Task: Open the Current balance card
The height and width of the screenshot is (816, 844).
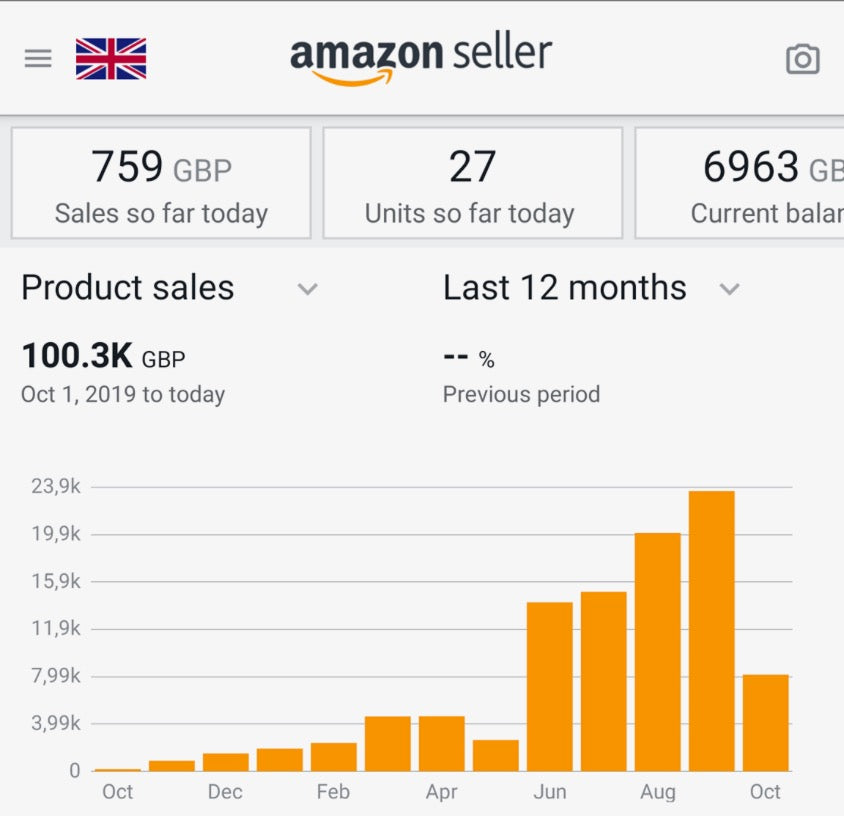Action: [x=740, y=183]
